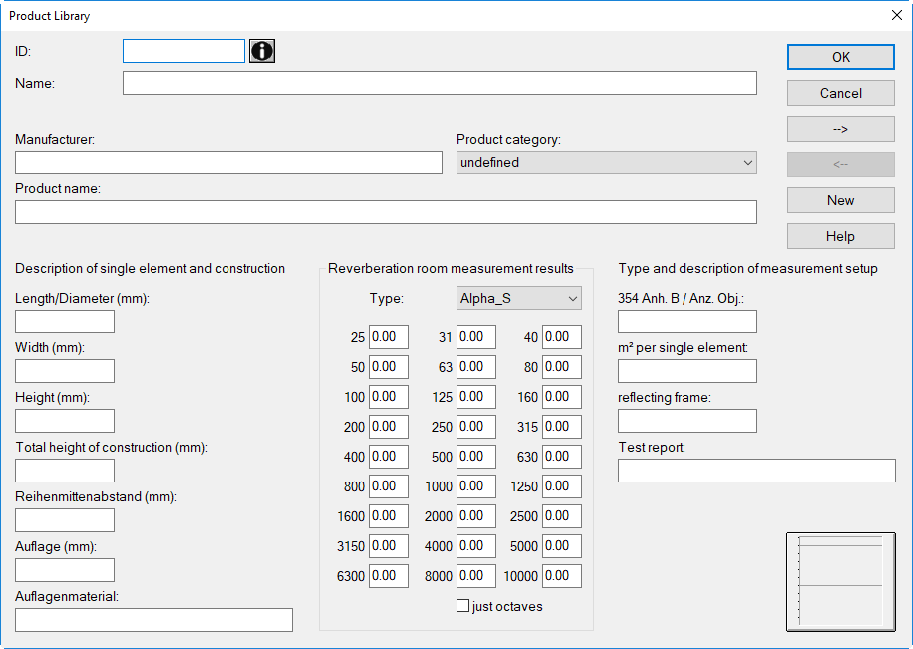
Task: Click the 250 Hz value box
Action: click(476, 427)
